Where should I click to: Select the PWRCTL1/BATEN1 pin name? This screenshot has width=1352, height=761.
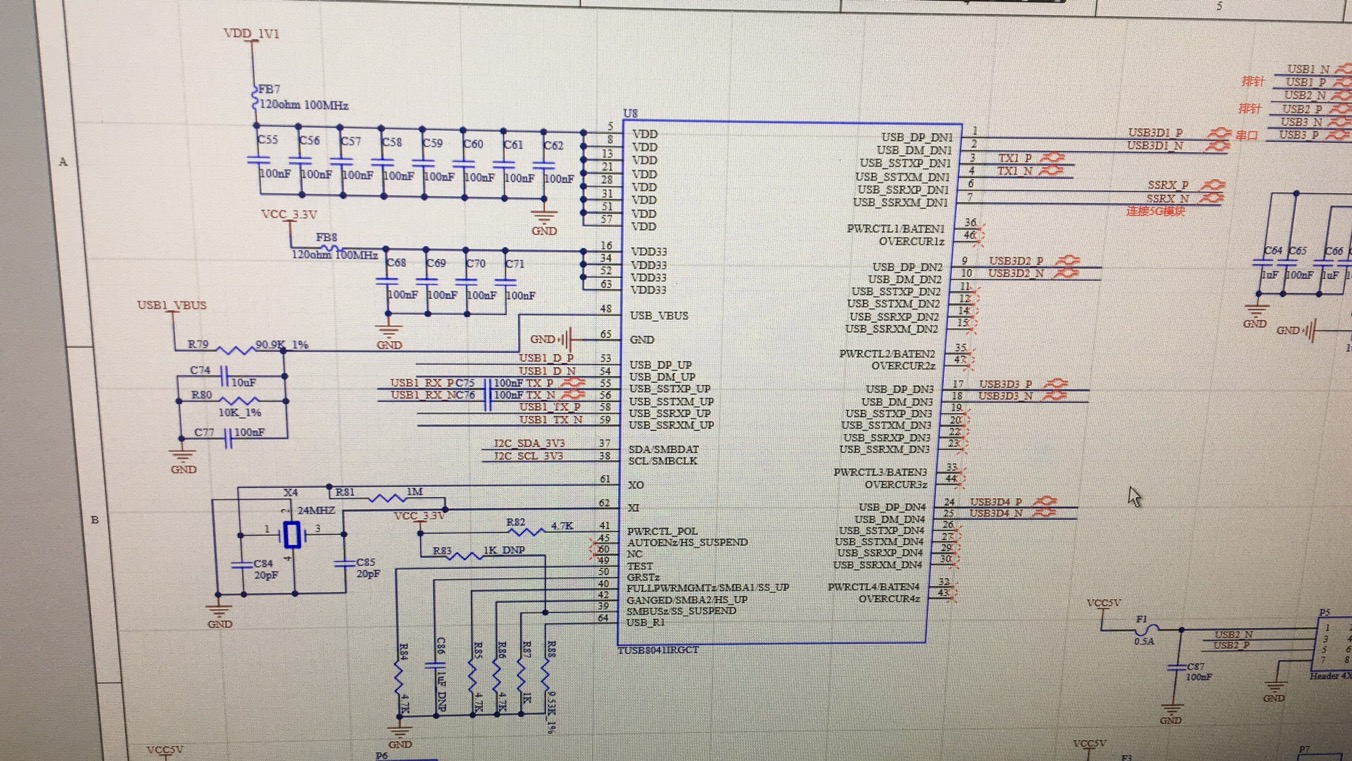pyautogui.click(x=896, y=229)
